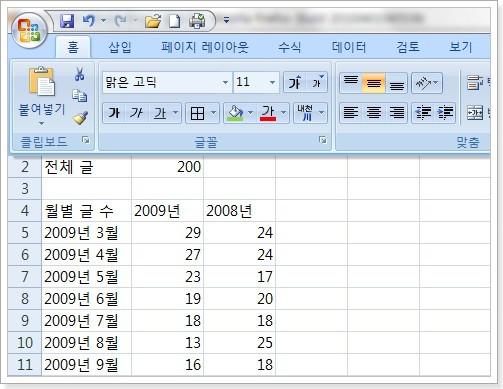The height and width of the screenshot is (389, 503).
Task: Select the cell containing 전체 글
Action: (x=87, y=167)
